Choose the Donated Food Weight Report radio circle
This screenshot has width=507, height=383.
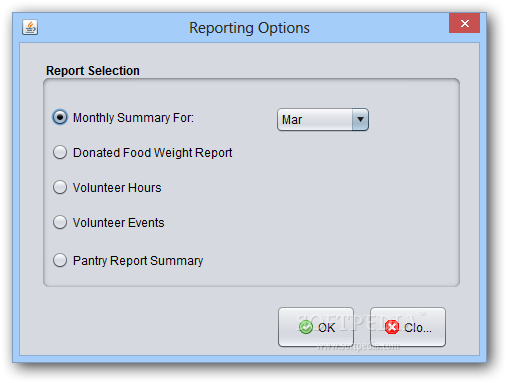click(x=60, y=152)
